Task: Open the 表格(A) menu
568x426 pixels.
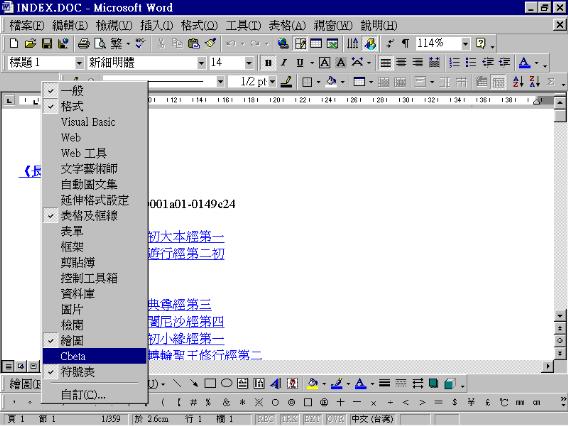Action: (288, 25)
